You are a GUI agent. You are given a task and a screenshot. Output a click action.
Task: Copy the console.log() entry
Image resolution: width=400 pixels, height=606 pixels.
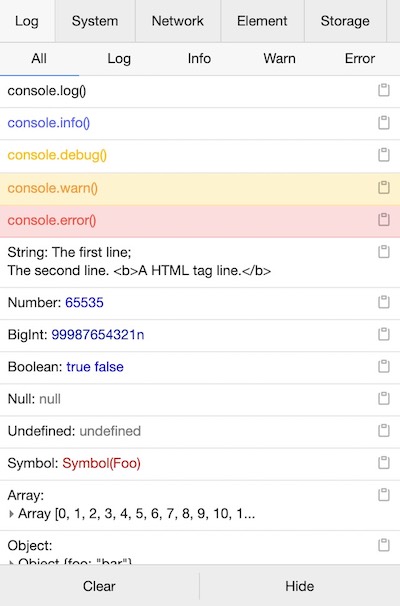click(x=383, y=90)
